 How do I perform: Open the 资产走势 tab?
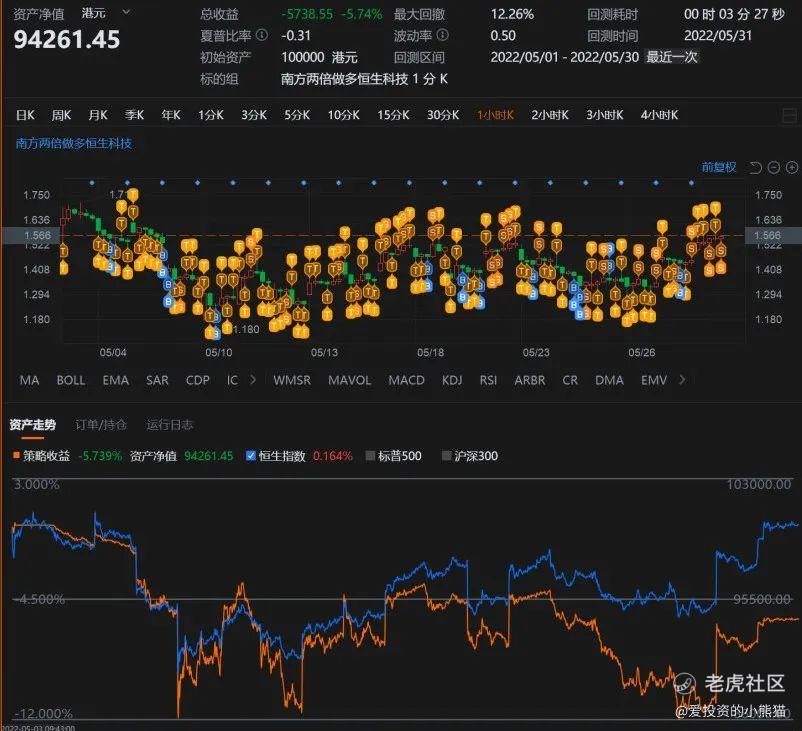33,425
